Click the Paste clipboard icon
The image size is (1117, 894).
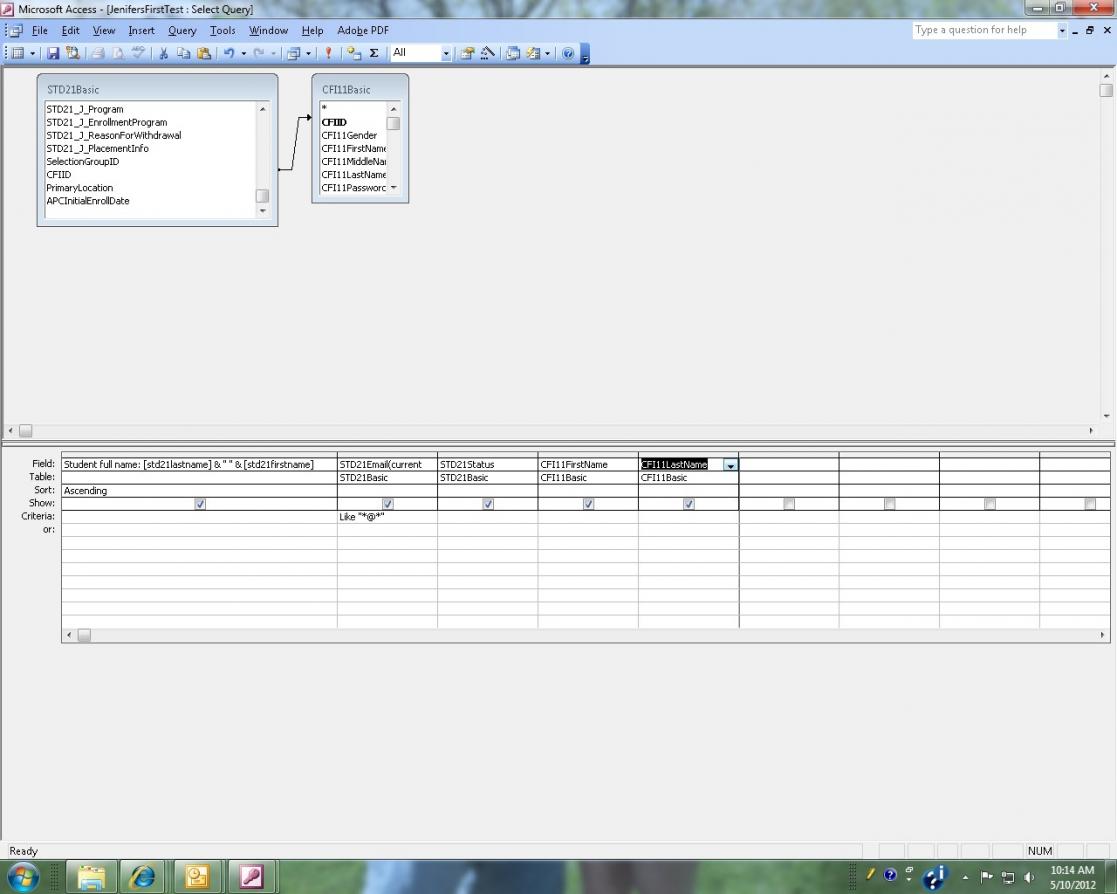click(x=204, y=53)
